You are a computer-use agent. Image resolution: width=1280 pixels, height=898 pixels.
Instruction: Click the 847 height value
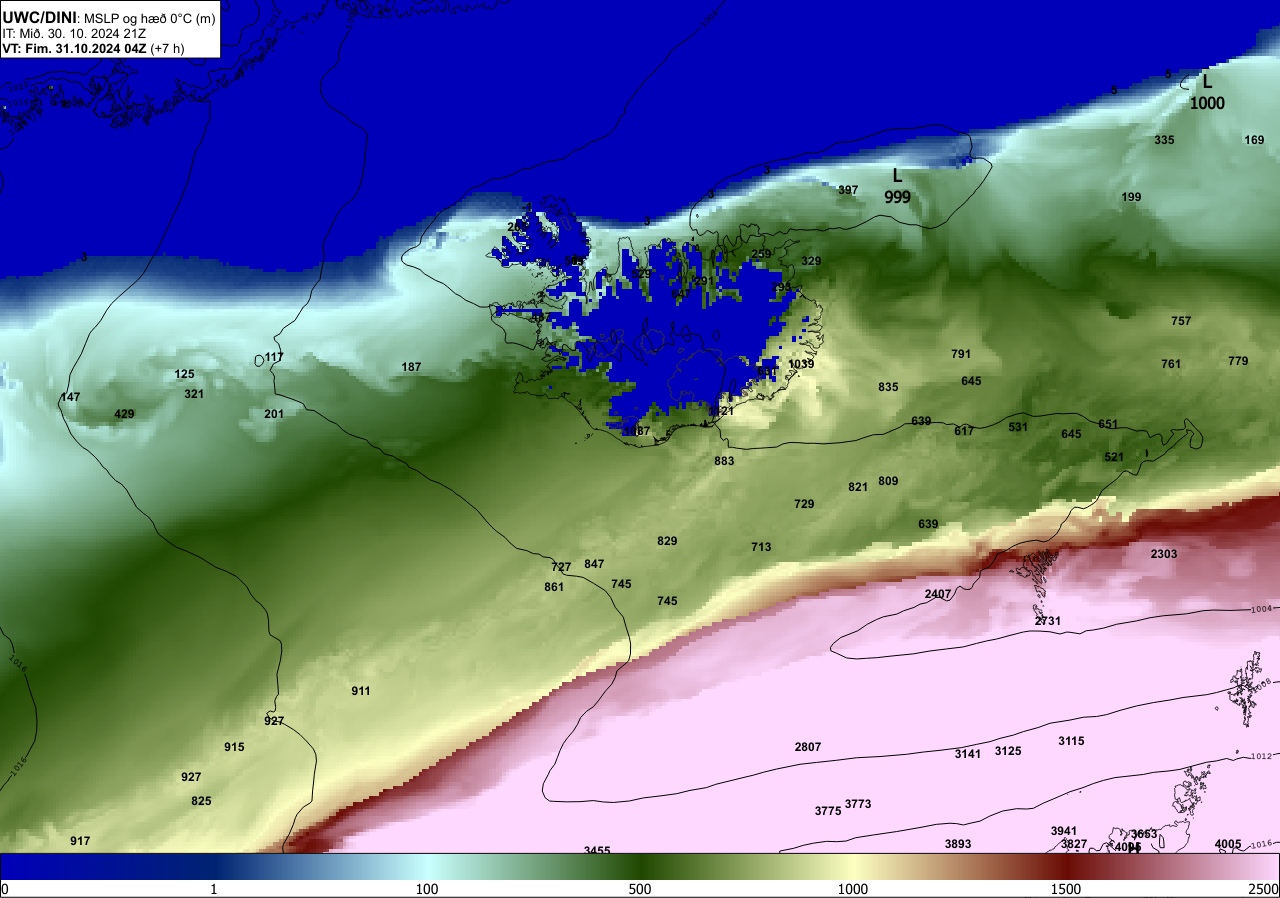594,564
